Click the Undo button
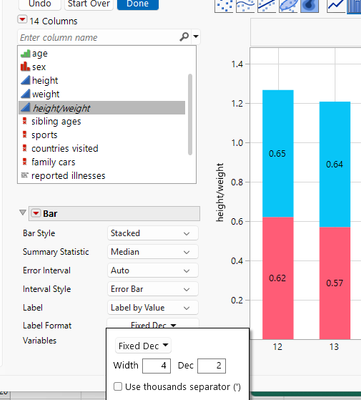 [x=40, y=4]
